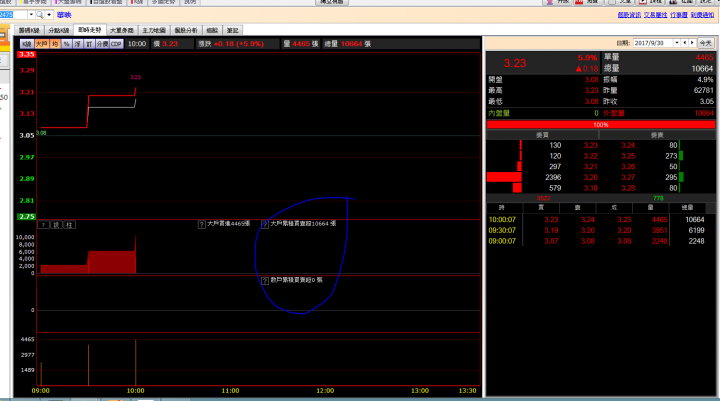Click the 委賣 header in order book
This screenshot has width=720, height=401.
tap(657, 135)
